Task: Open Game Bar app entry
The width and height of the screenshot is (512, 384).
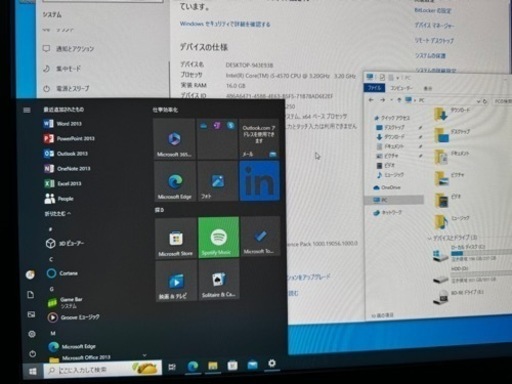Action: [65, 302]
